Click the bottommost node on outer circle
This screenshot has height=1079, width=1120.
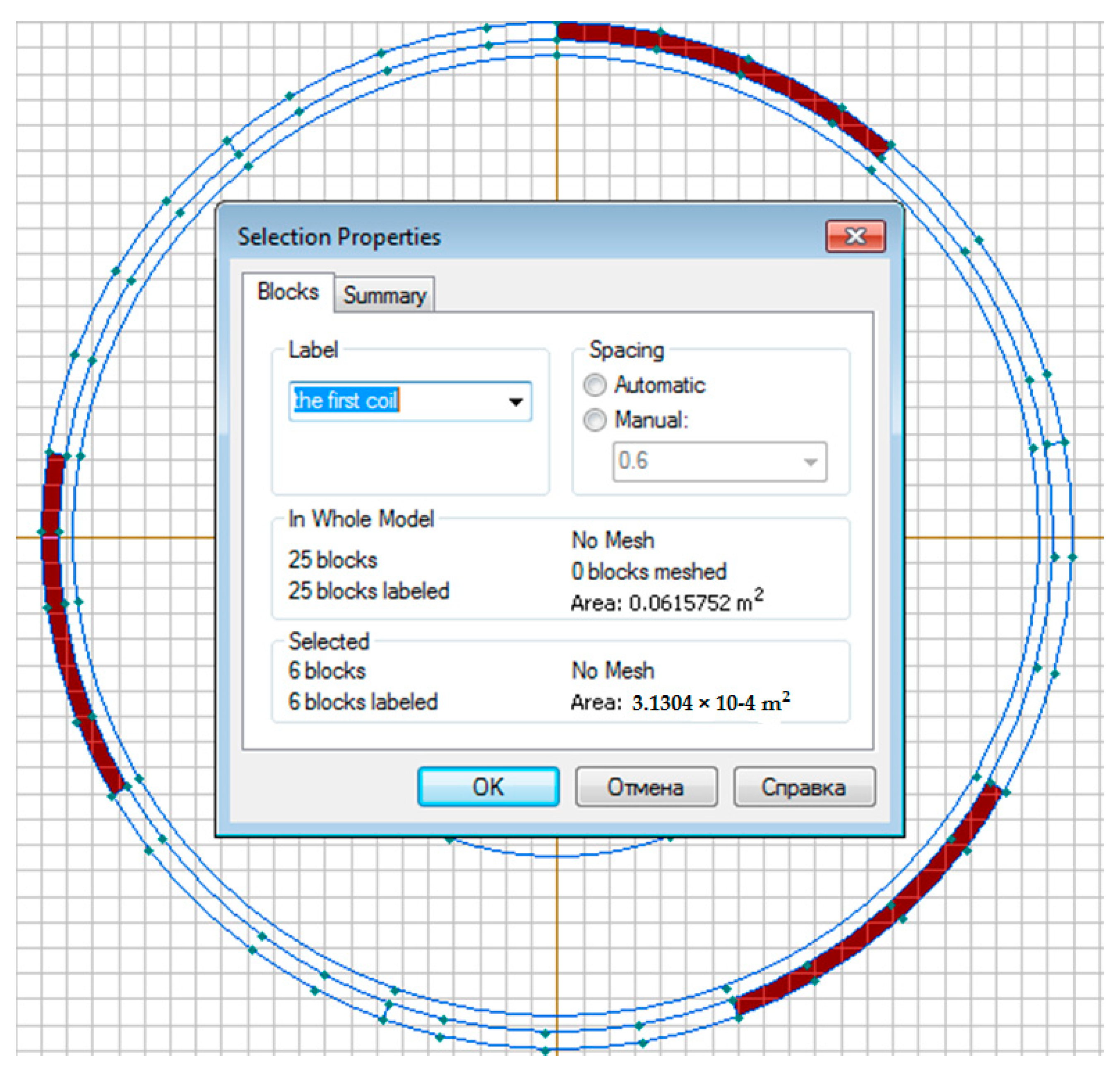[545, 1050]
